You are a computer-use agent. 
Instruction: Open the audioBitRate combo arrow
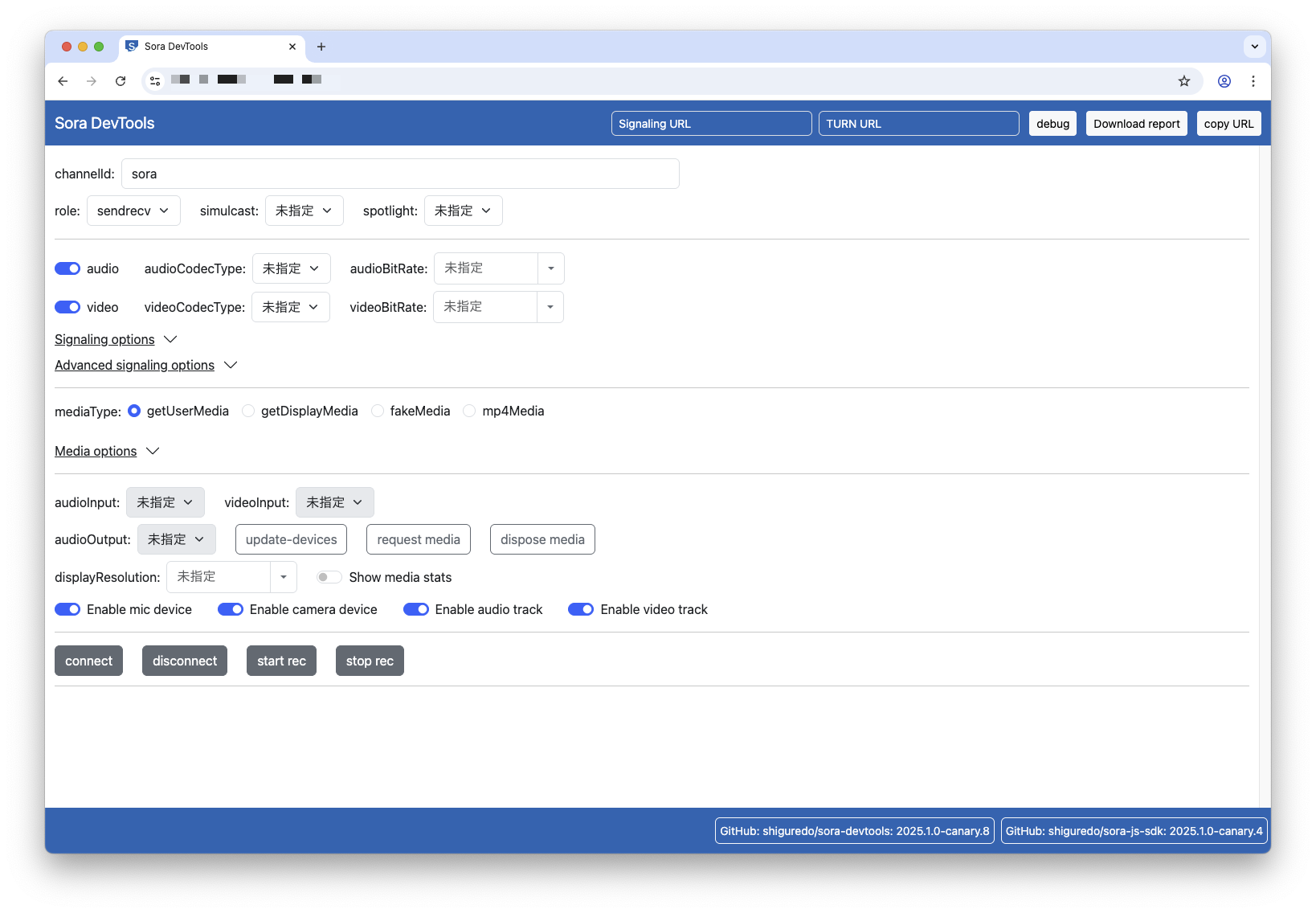[551, 268]
